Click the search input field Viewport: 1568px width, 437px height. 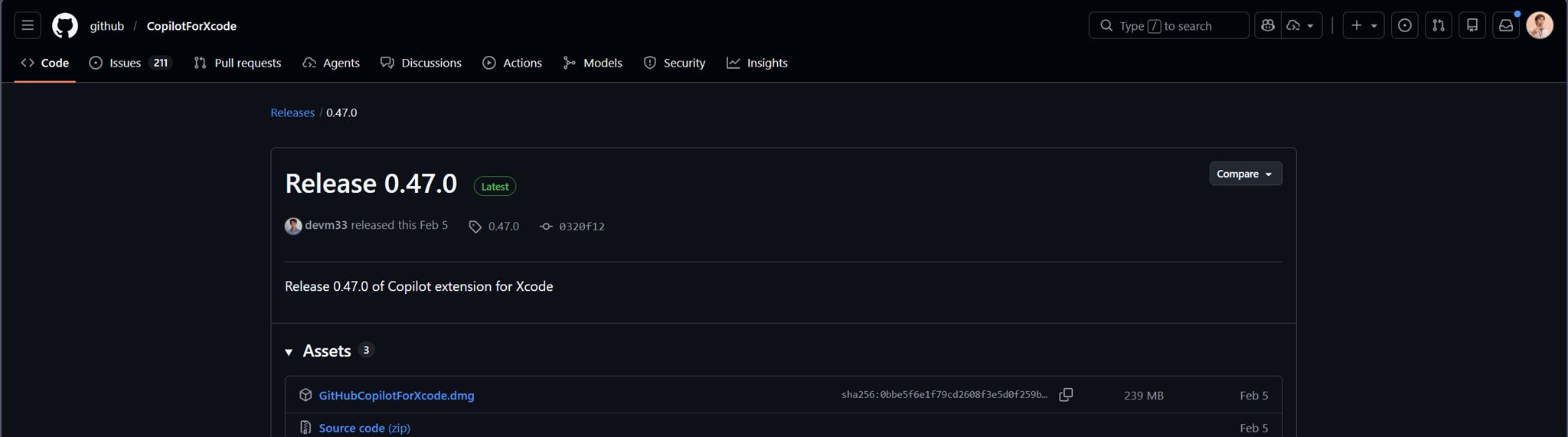[x=1168, y=25]
